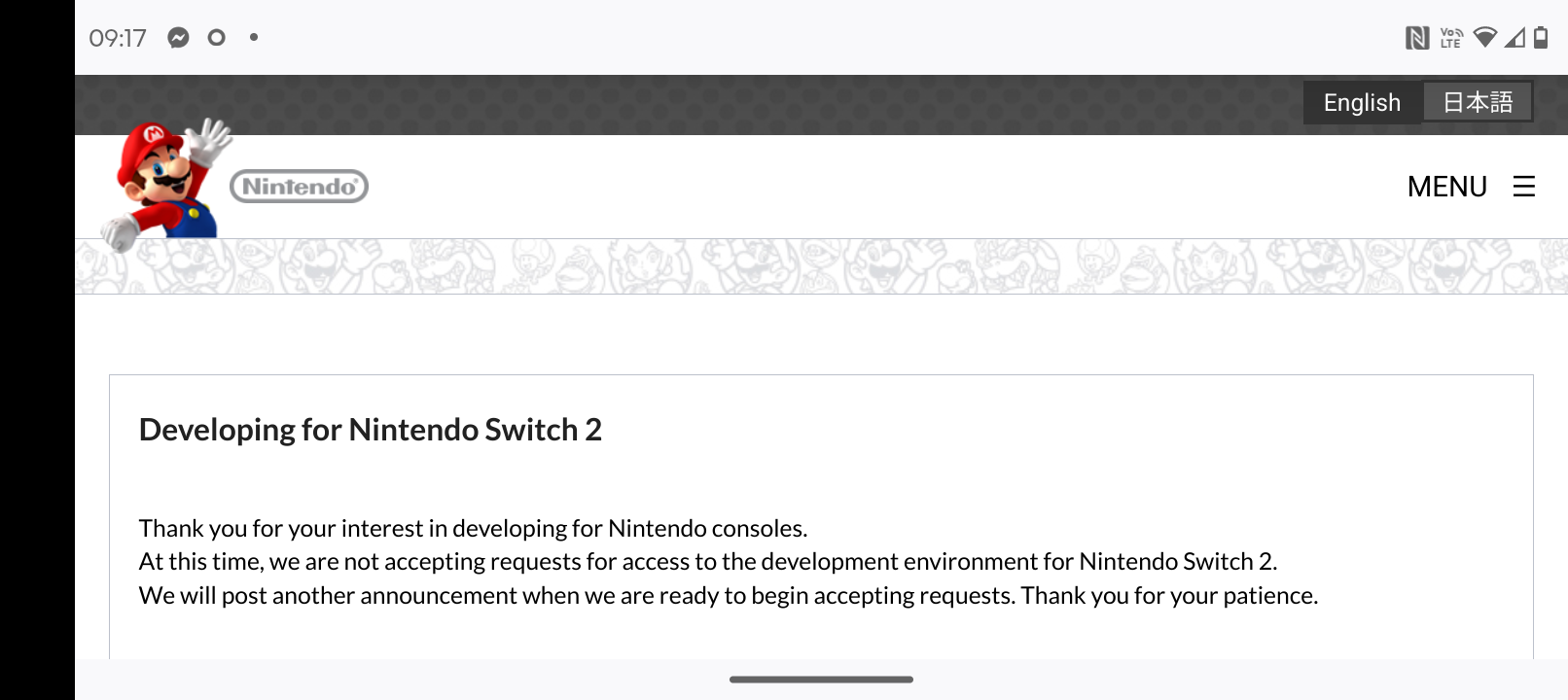The height and width of the screenshot is (700, 1568).
Task: Open the MENU label
Action: 1446,187
